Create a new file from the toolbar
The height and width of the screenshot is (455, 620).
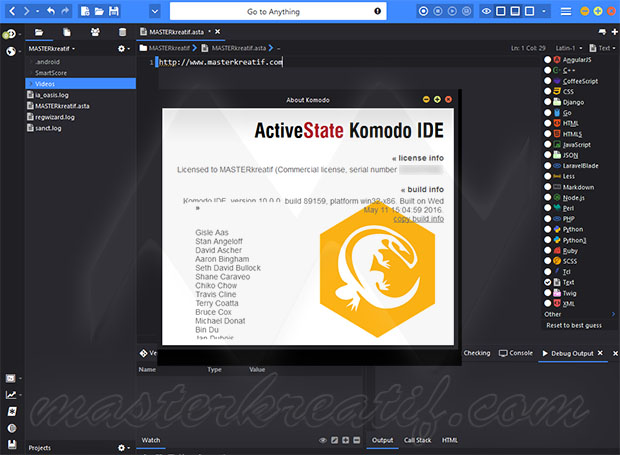[x=85, y=11]
